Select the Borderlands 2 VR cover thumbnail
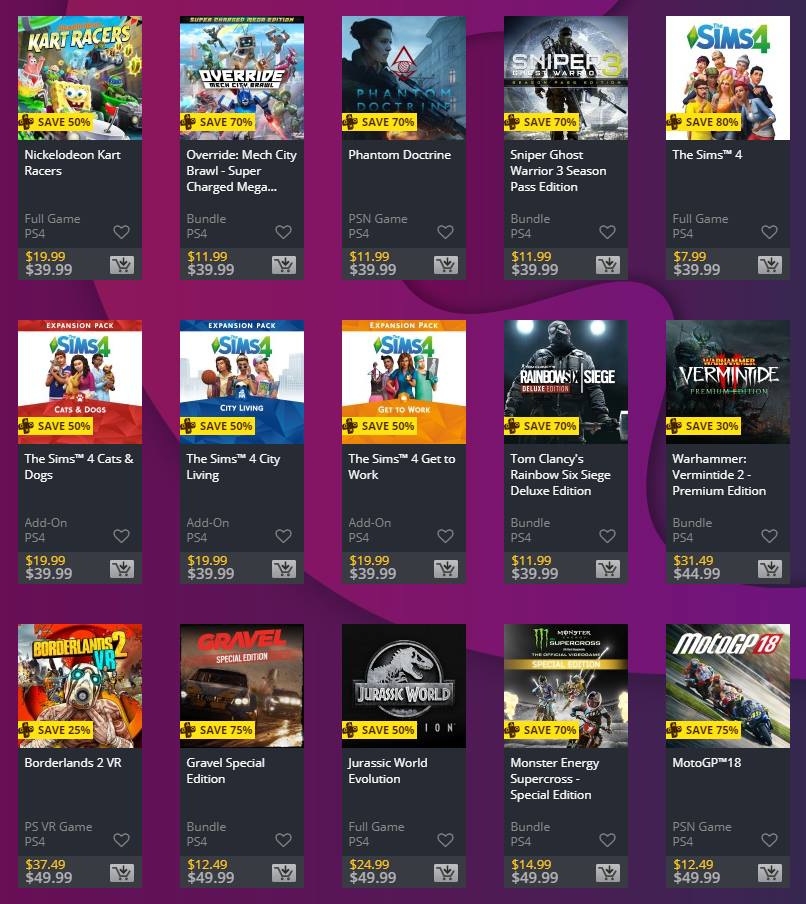 tap(80, 685)
